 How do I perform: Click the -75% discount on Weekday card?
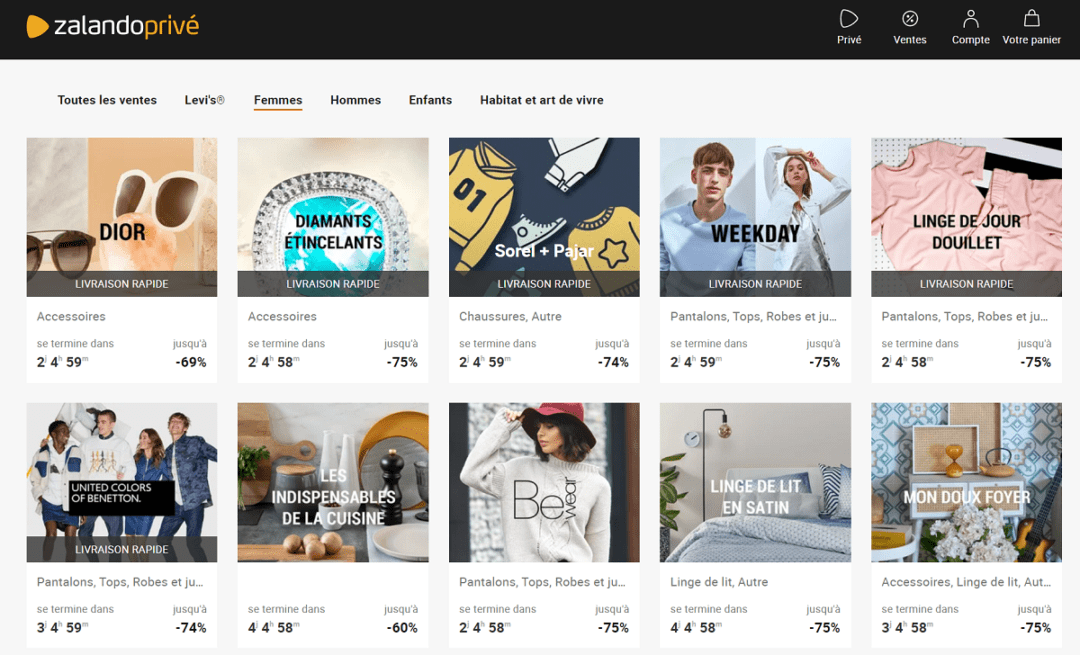click(x=824, y=362)
